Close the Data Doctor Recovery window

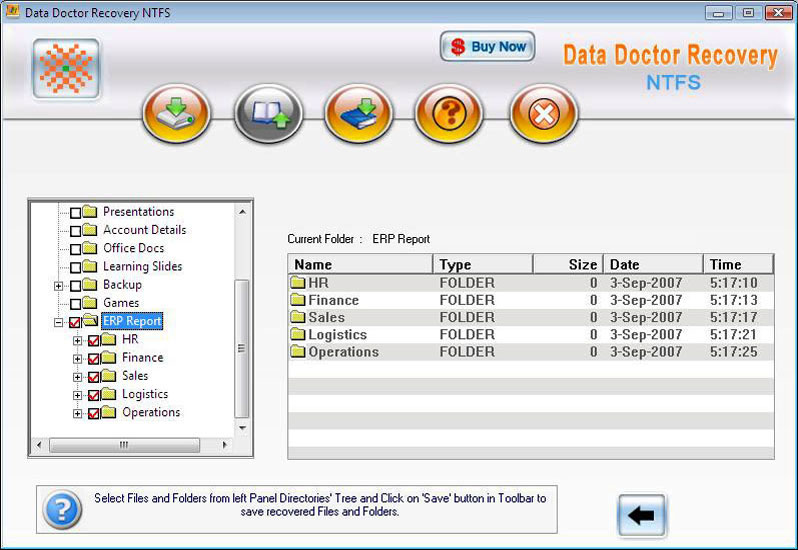pos(779,12)
